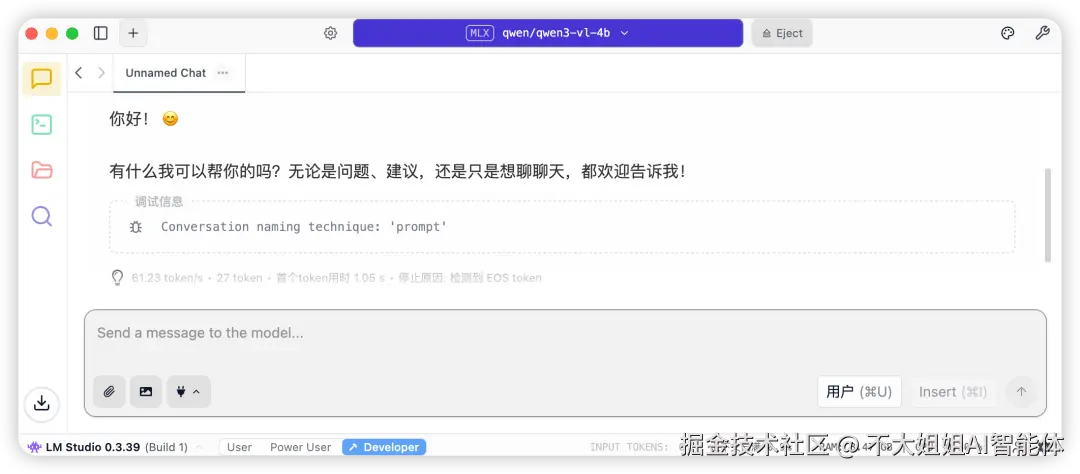Click the Insert (⌘I) button
This screenshot has width=1080, height=474.
point(953,392)
